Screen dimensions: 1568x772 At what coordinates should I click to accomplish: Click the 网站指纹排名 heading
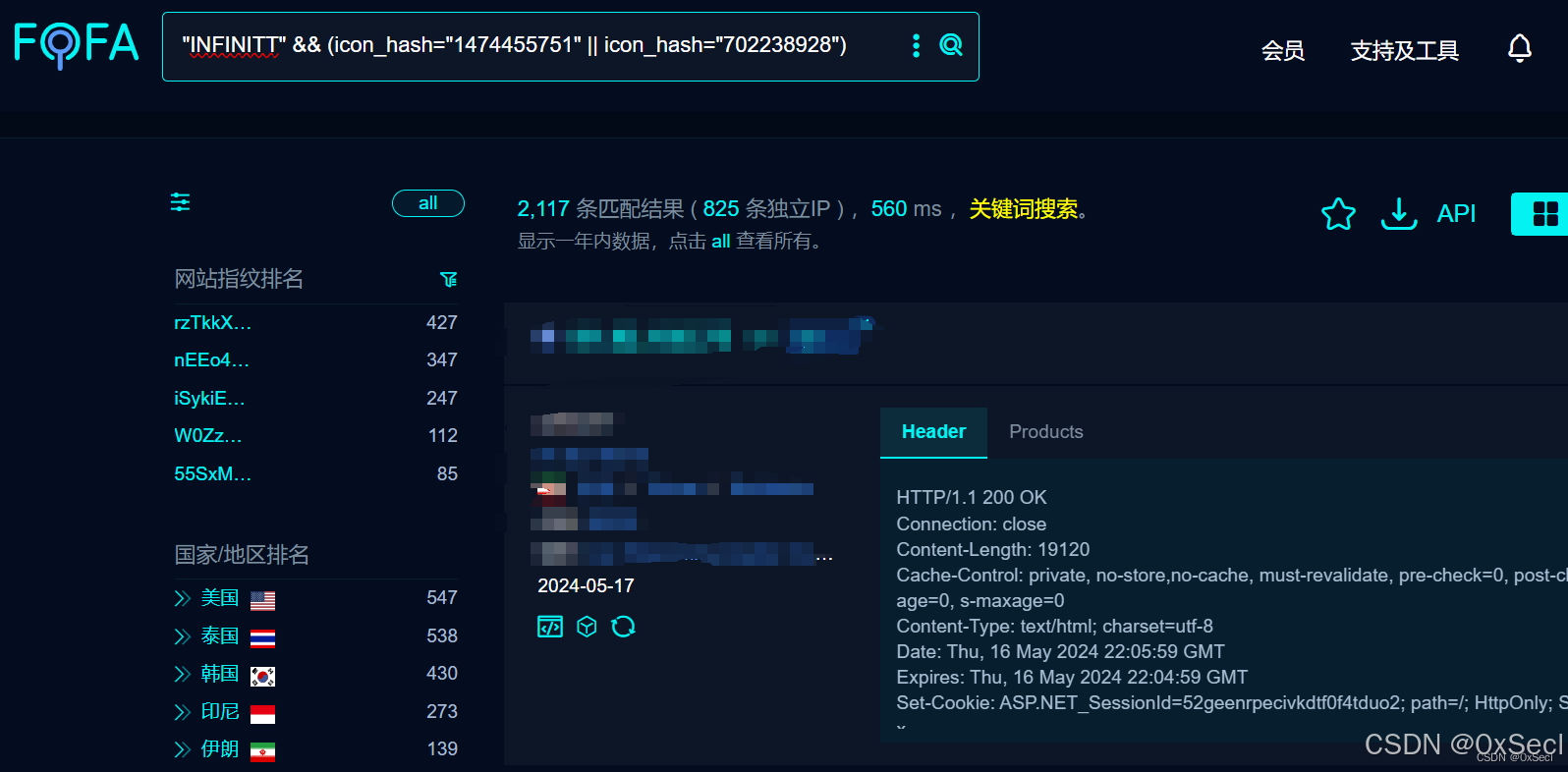[239, 279]
